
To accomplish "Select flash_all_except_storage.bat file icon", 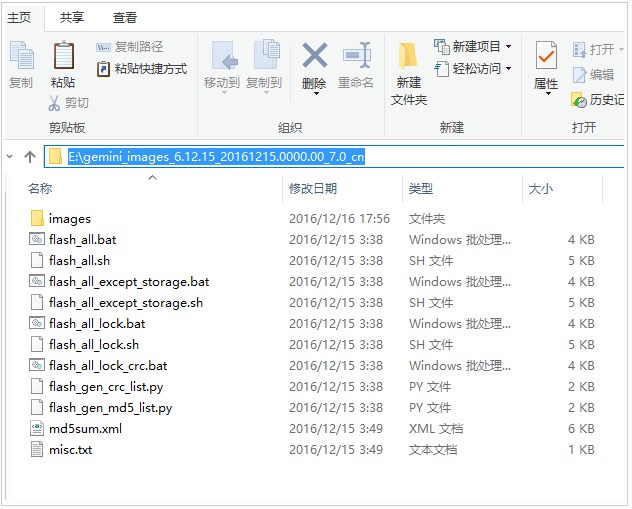I will [37, 281].
